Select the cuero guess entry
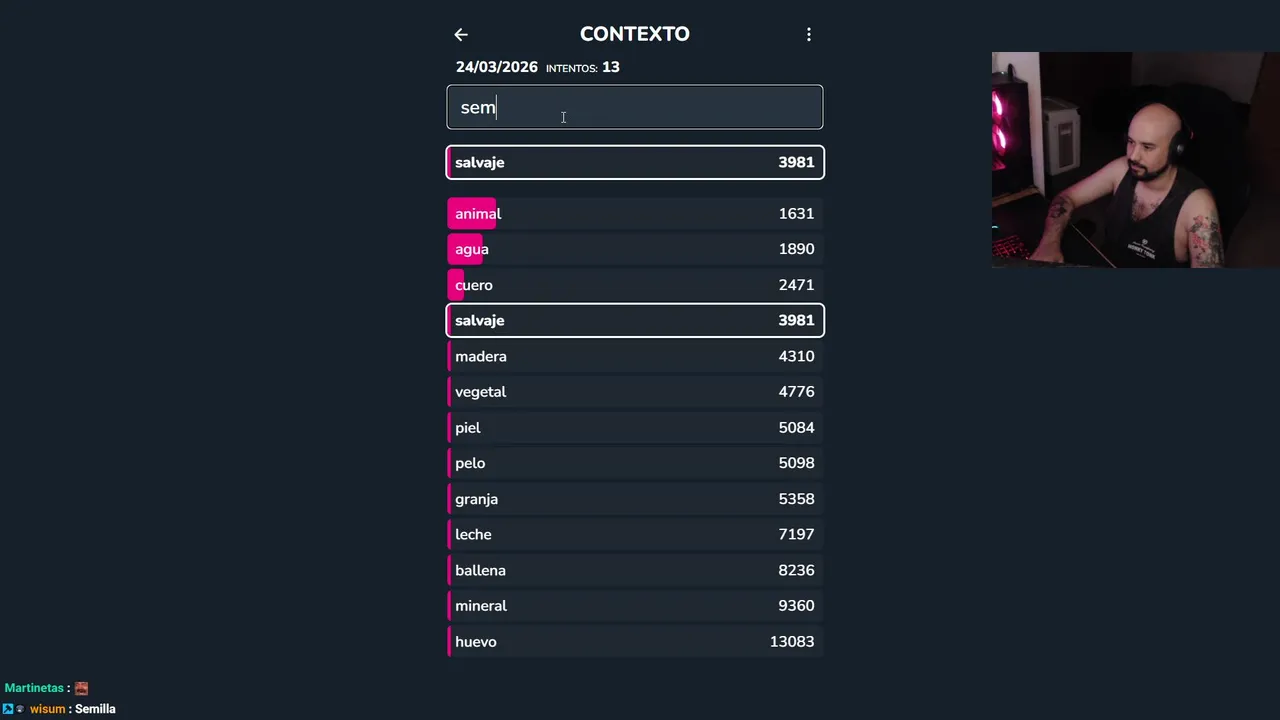 click(x=635, y=285)
